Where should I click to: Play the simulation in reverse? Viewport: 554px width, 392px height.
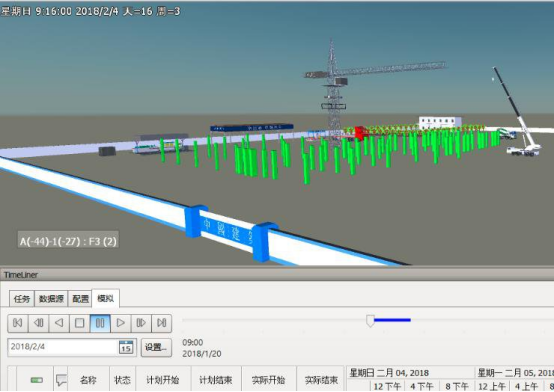[x=59, y=323]
